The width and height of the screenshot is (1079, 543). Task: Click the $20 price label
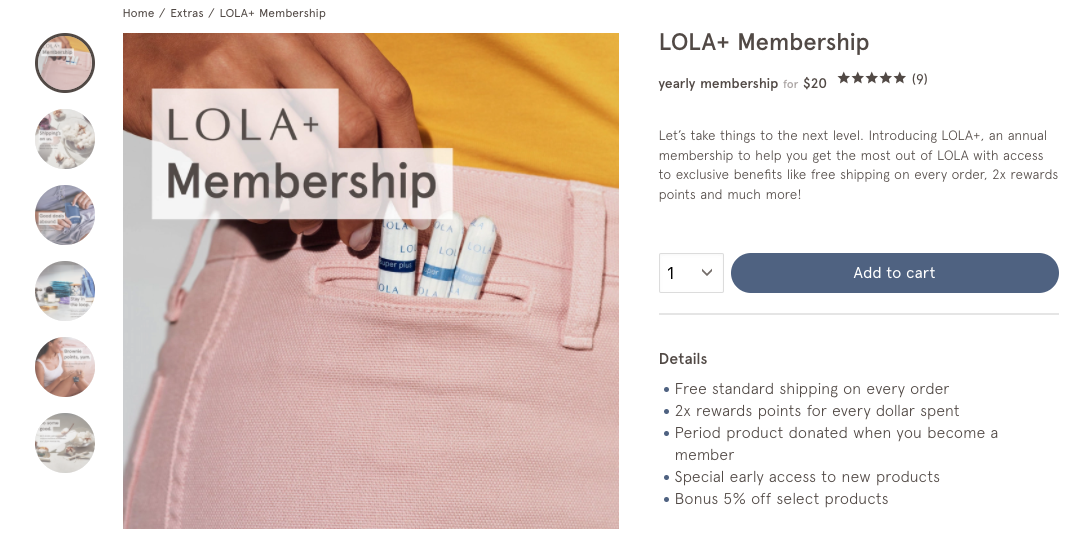coord(815,84)
